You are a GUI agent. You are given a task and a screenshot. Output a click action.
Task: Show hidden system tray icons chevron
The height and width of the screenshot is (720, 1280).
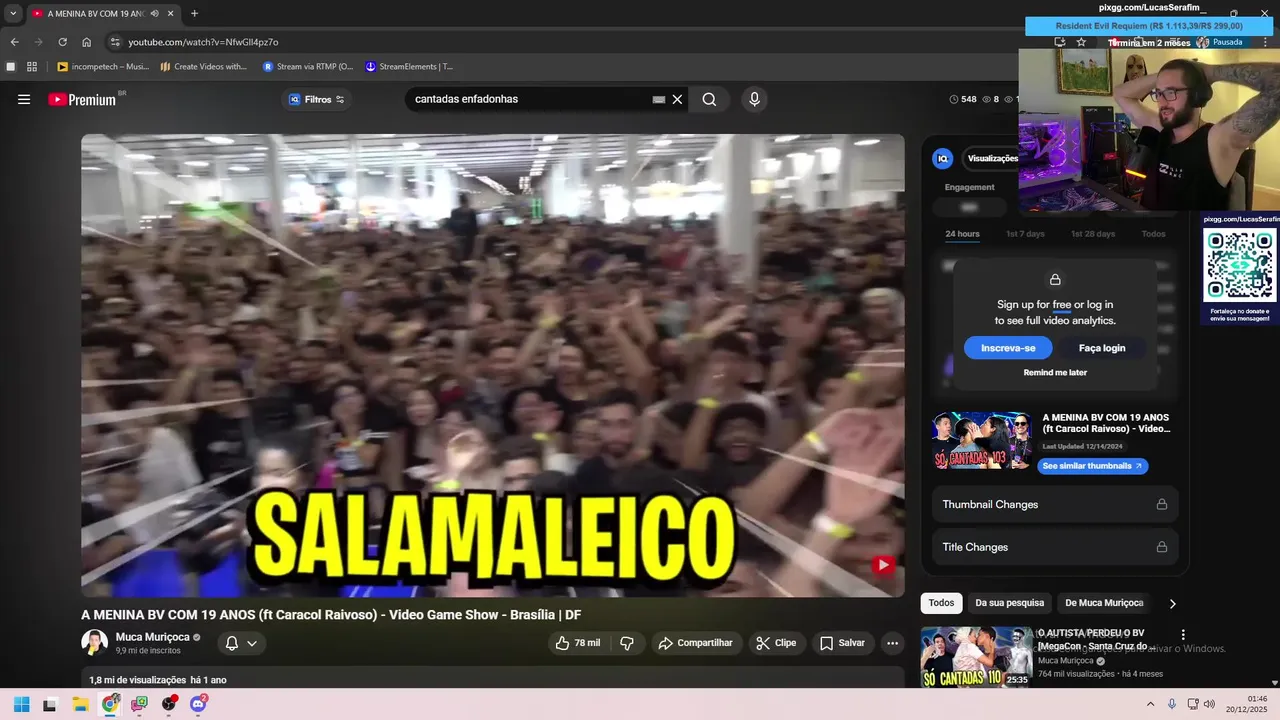(x=1150, y=704)
